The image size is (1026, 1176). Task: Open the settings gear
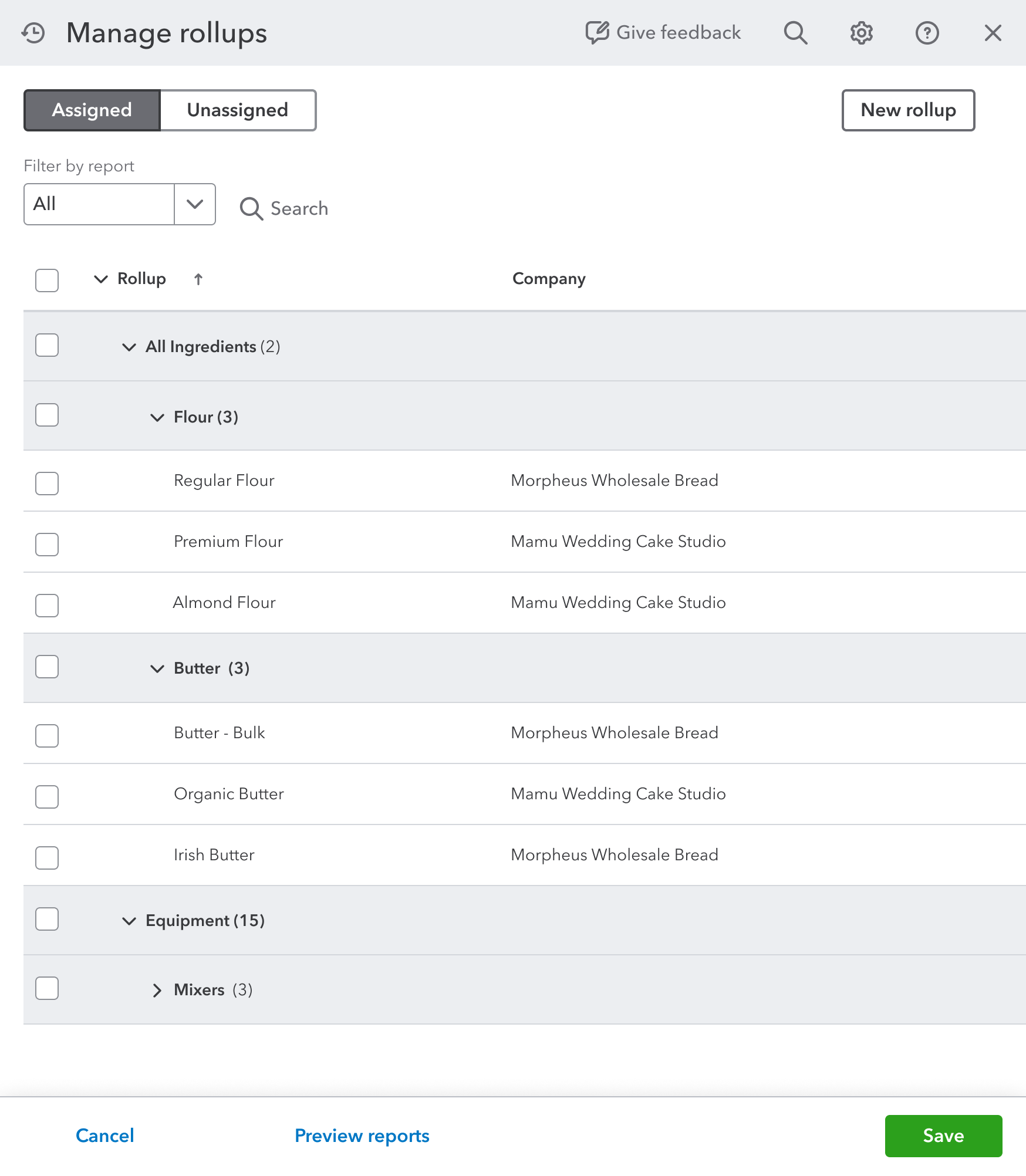862,33
